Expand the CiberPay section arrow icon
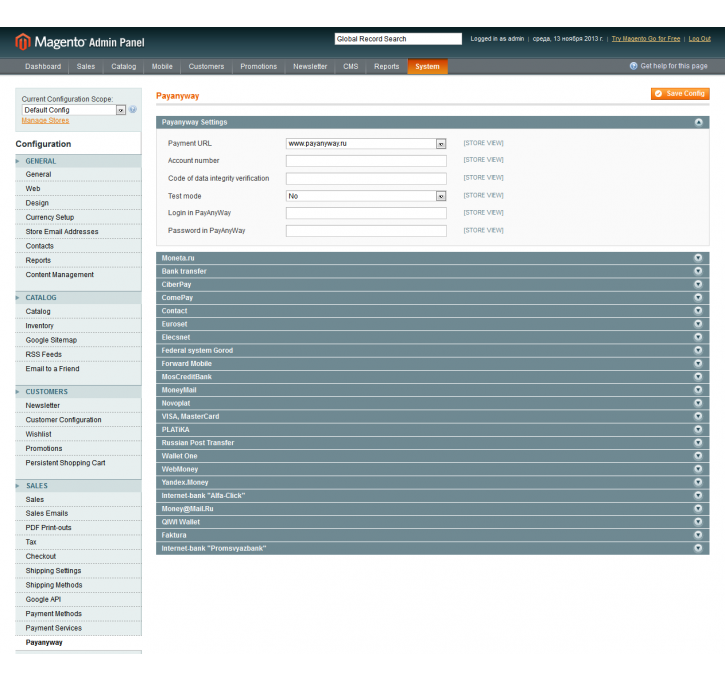The width and height of the screenshot is (725, 680). 698,284
